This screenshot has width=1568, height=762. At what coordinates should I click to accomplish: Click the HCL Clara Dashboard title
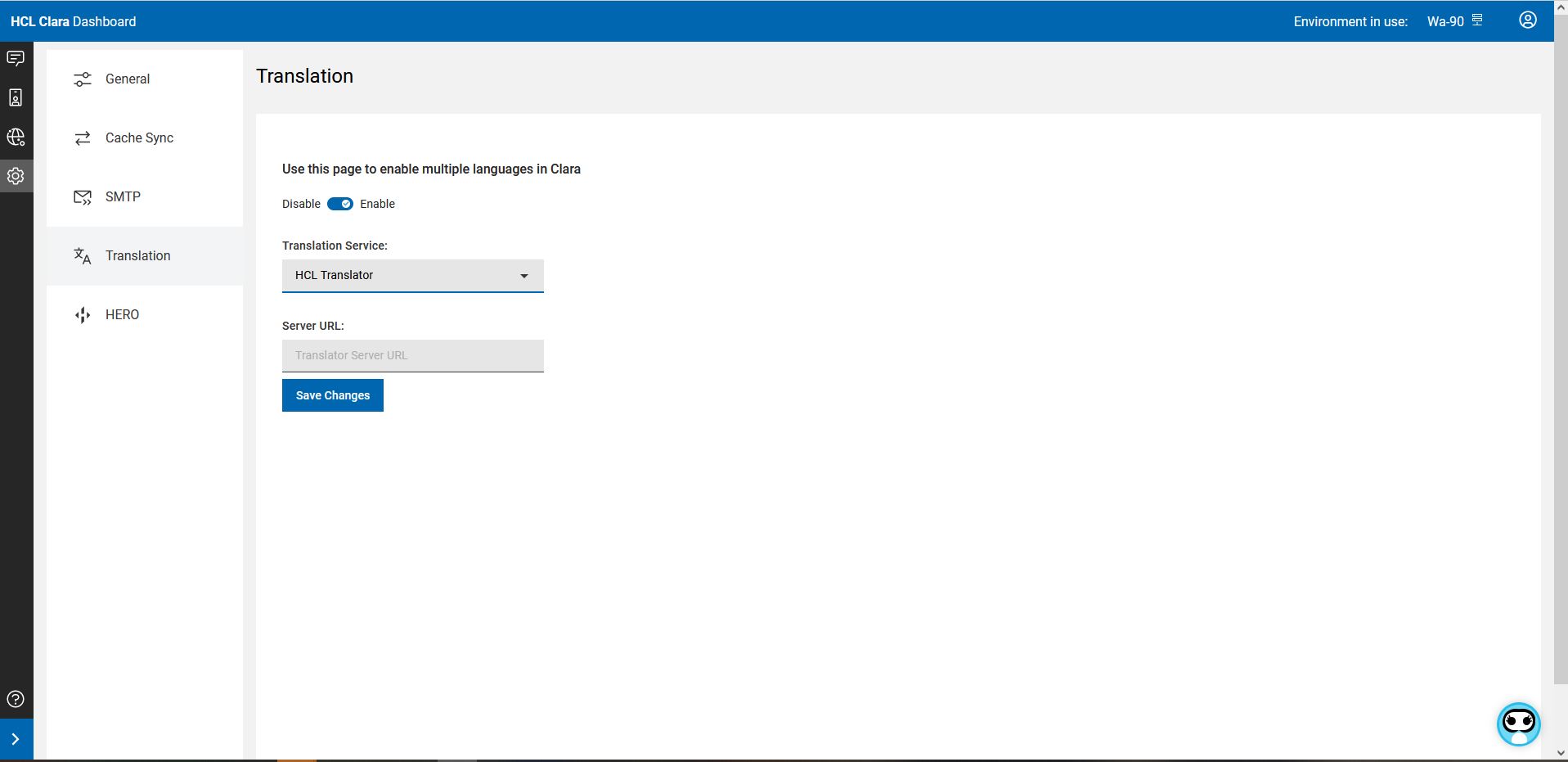click(74, 21)
